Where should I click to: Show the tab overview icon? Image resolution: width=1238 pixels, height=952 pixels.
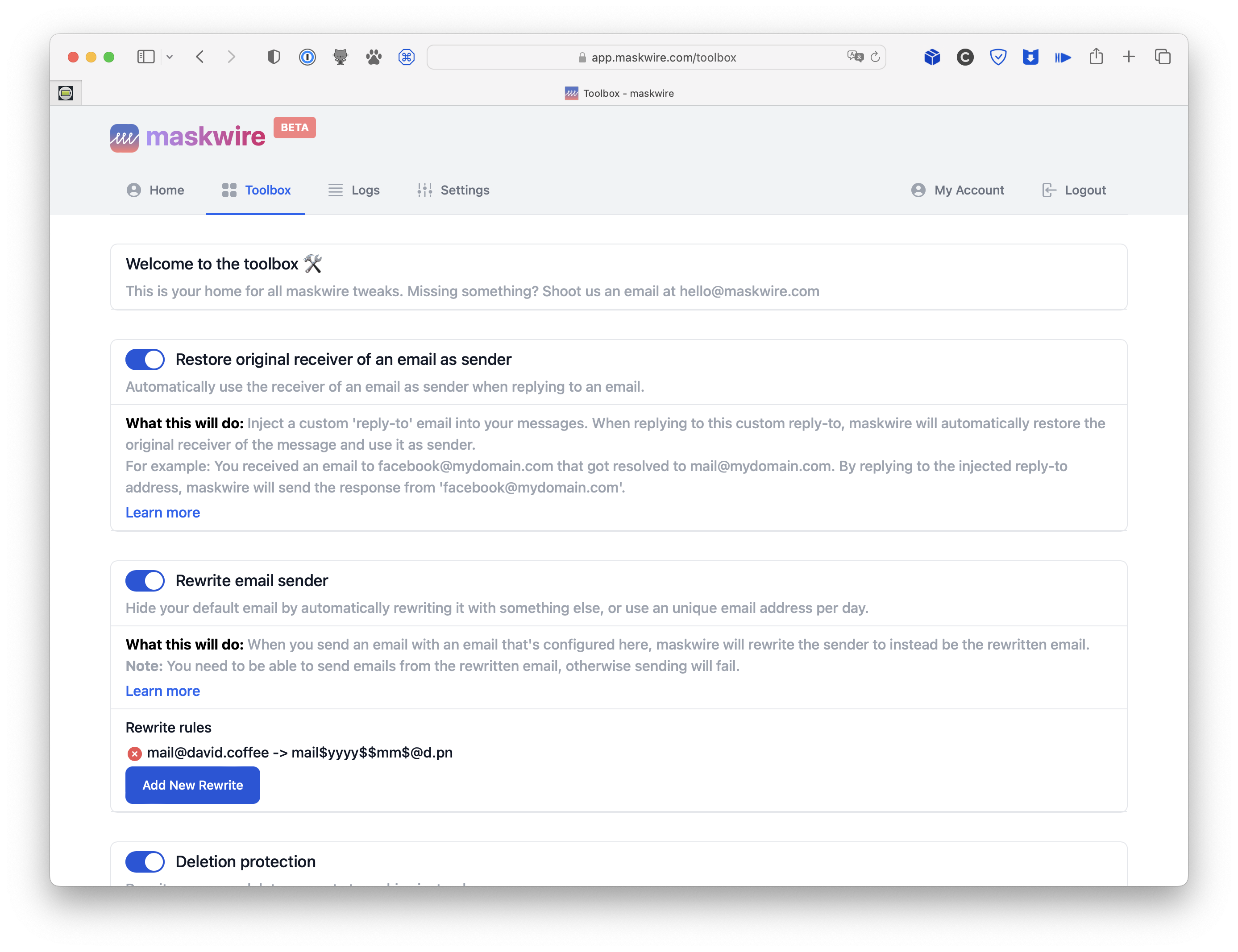(1163, 57)
